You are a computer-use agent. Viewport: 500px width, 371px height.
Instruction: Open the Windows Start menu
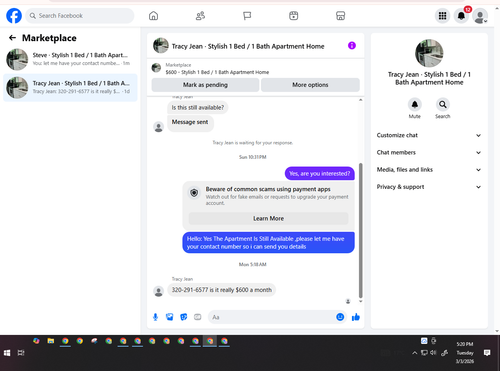(x=7, y=353)
